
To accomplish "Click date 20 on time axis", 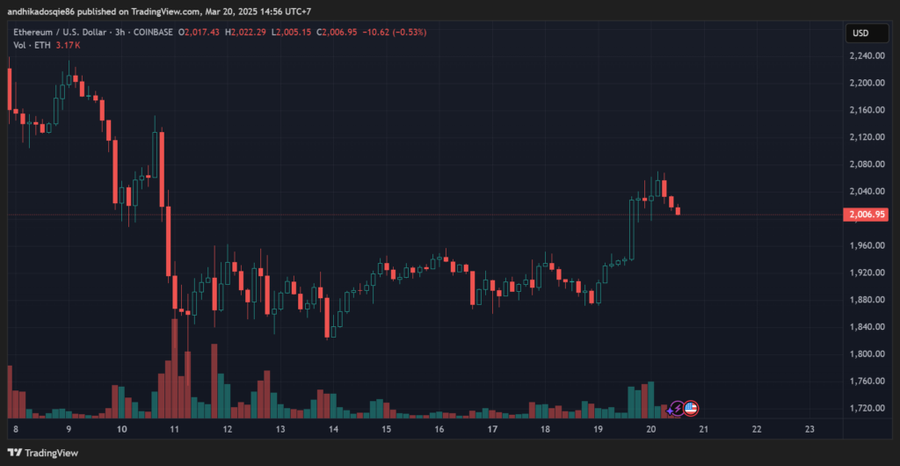I will [x=651, y=429].
